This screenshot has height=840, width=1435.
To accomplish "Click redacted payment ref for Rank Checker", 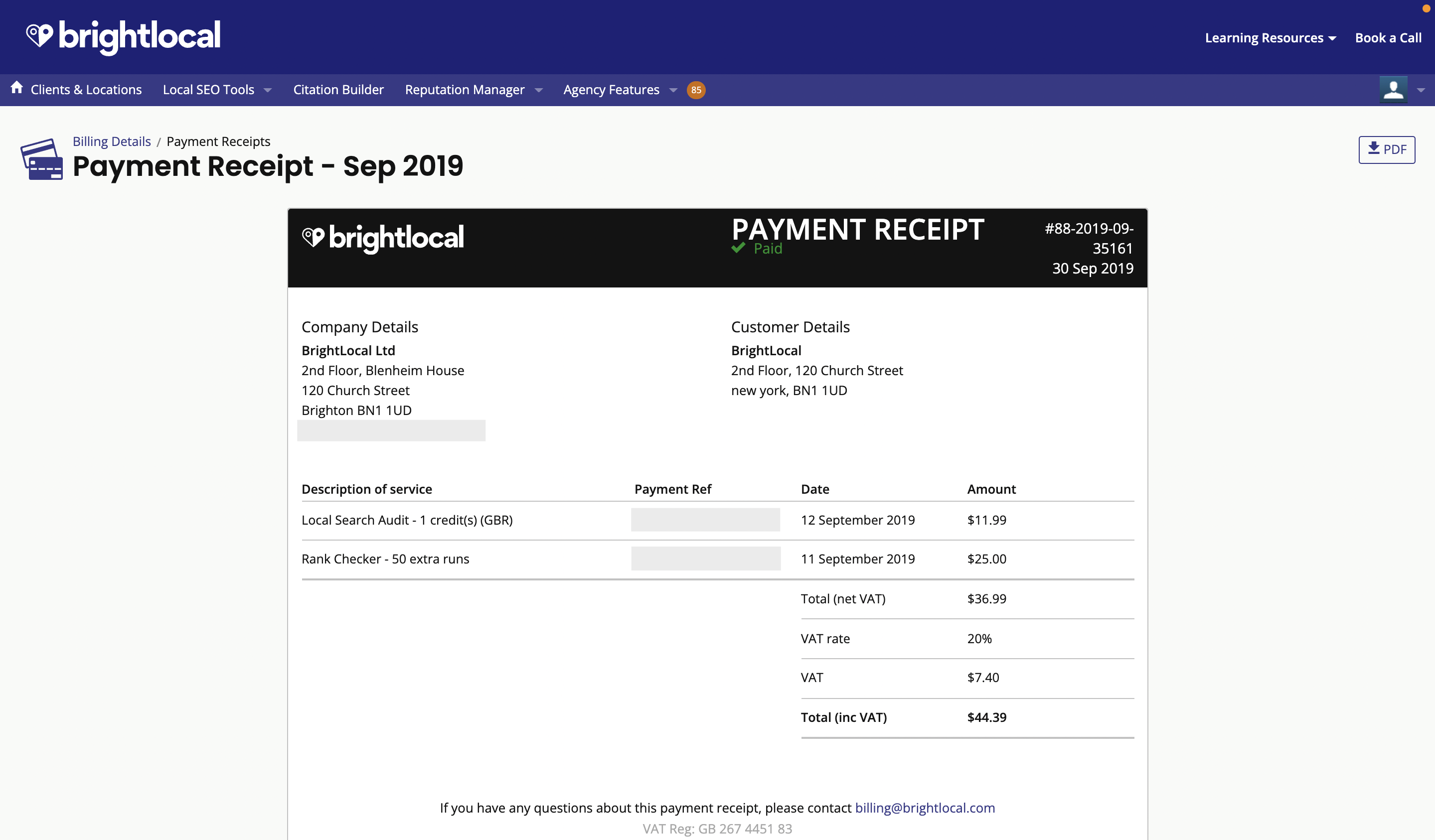I will pyautogui.click(x=706, y=559).
